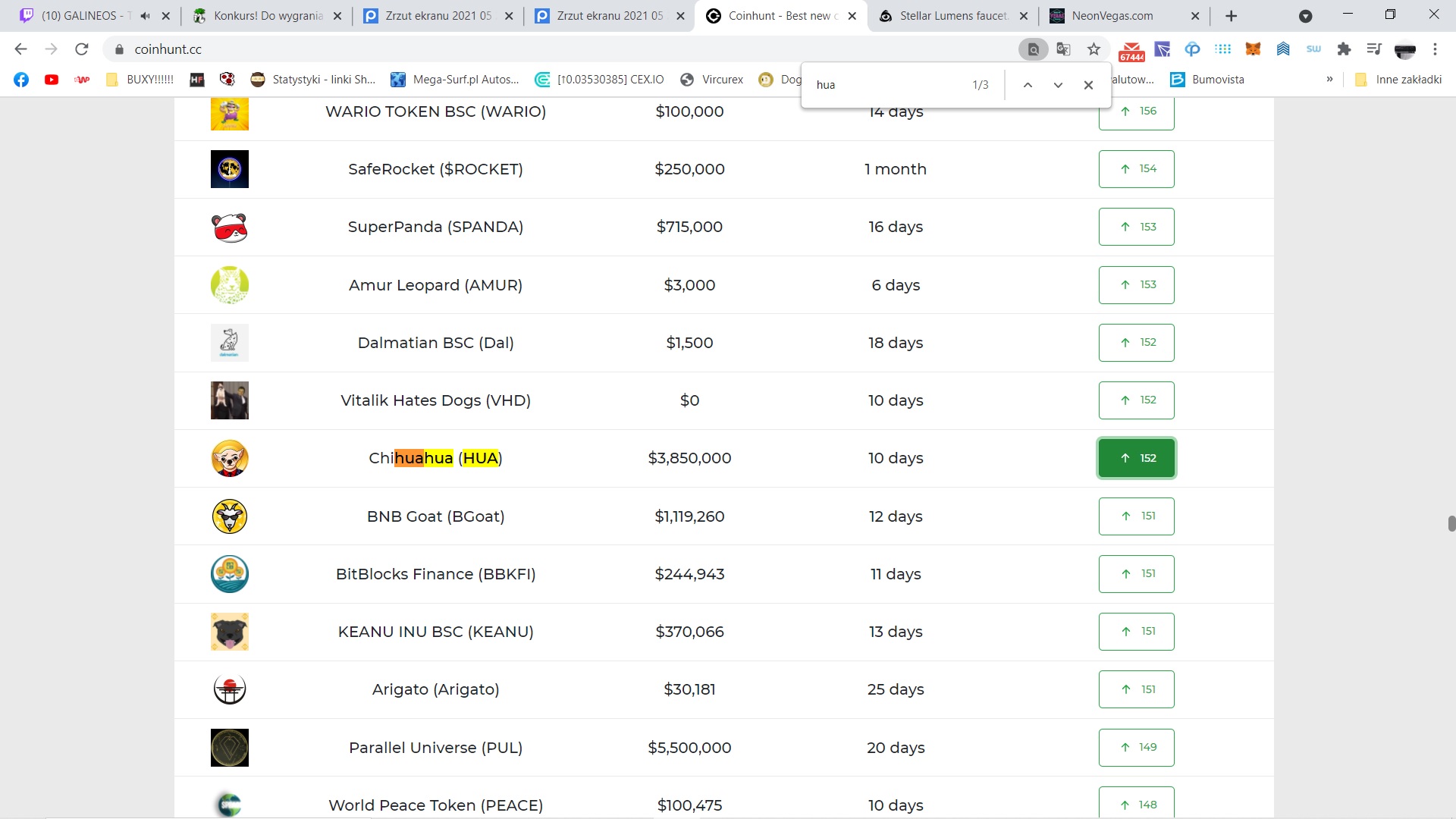Upvote Amur Leopard (AMUR) vote button
This screenshot has width=1456, height=819.
coord(1137,285)
